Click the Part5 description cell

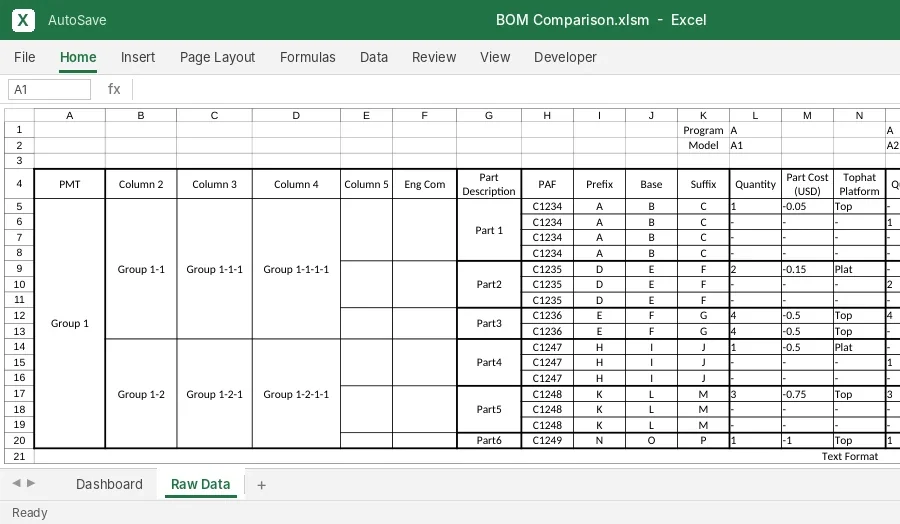pos(489,409)
